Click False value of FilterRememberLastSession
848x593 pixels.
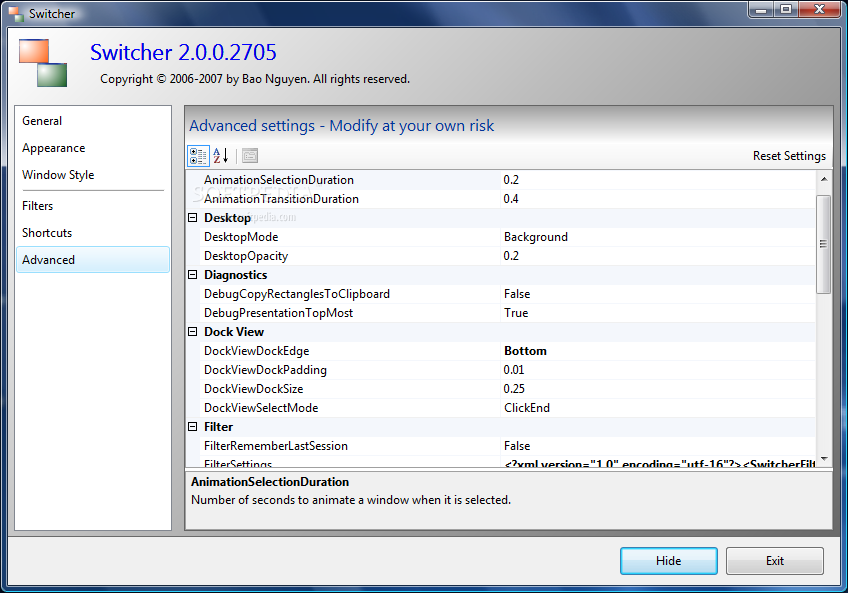[658, 446]
